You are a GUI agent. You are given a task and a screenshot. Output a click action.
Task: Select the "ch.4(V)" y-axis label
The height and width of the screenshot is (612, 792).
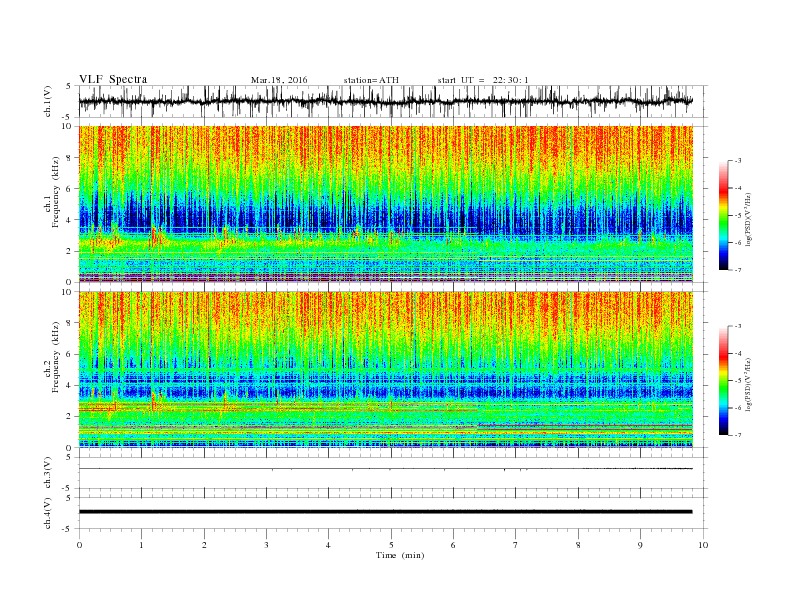tap(48, 514)
